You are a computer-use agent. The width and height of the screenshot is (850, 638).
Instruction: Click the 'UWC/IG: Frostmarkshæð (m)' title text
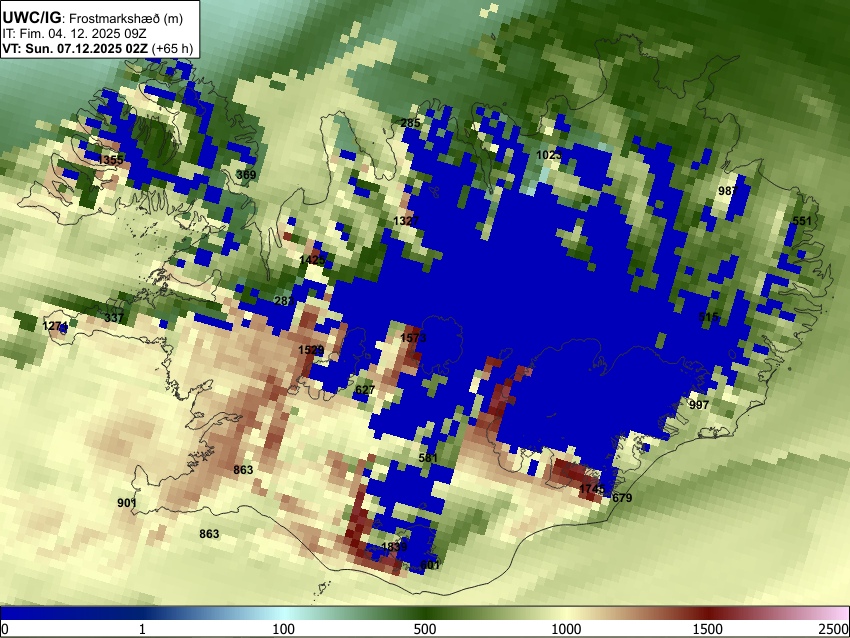93,18
